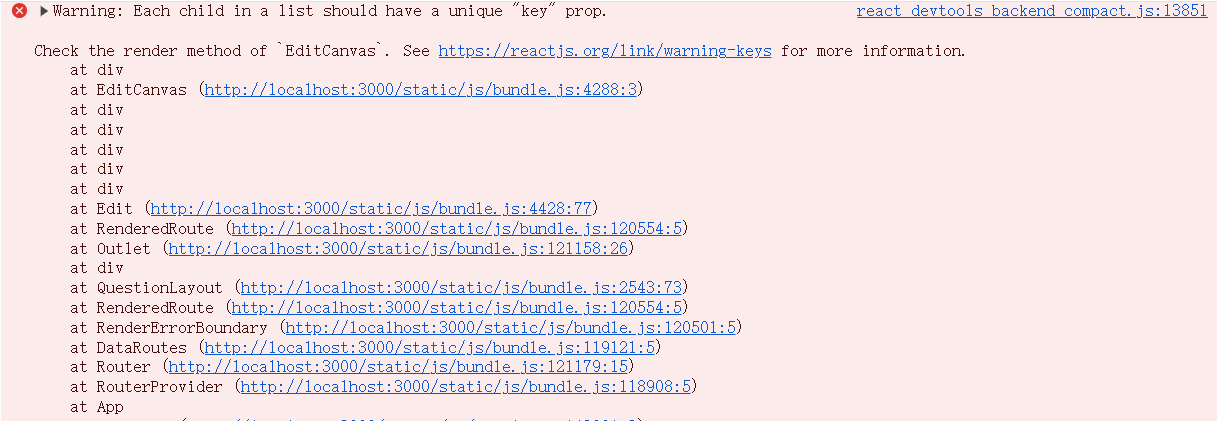Open Outlet bundle.js:121158:26 link

coord(398,248)
